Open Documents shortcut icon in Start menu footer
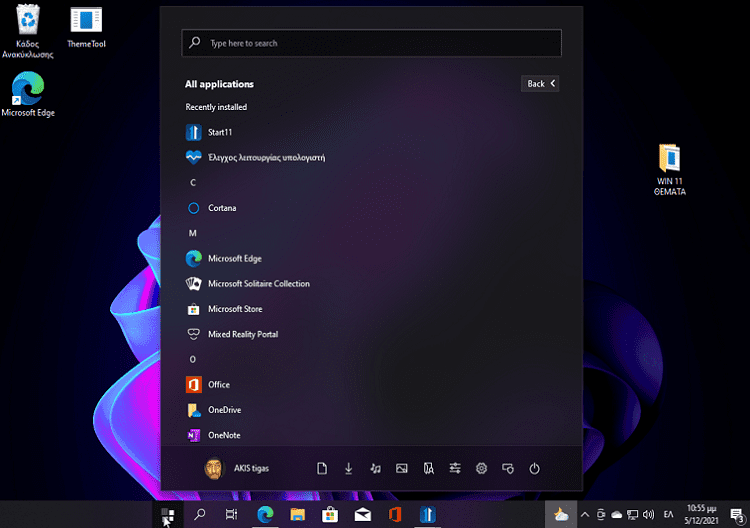The image size is (750, 528). tap(322, 469)
